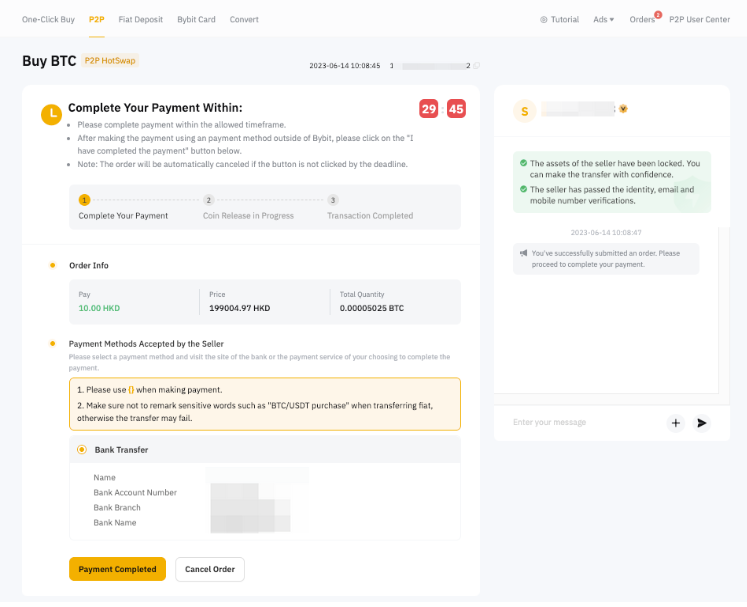This screenshot has width=747, height=607.
Task: Select the Bank Transfer radio button
Action: [82, 450]
